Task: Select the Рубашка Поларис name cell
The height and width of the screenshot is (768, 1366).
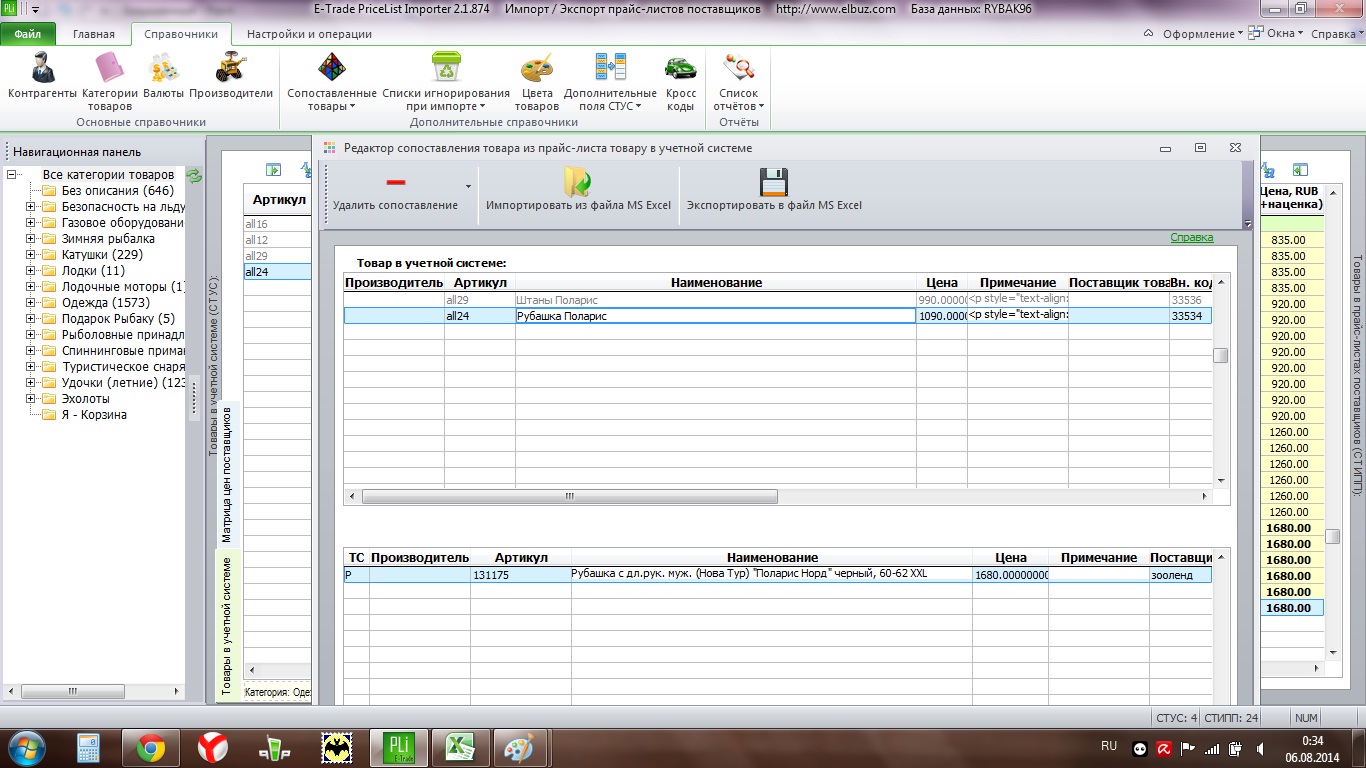Action: [716, 316]
